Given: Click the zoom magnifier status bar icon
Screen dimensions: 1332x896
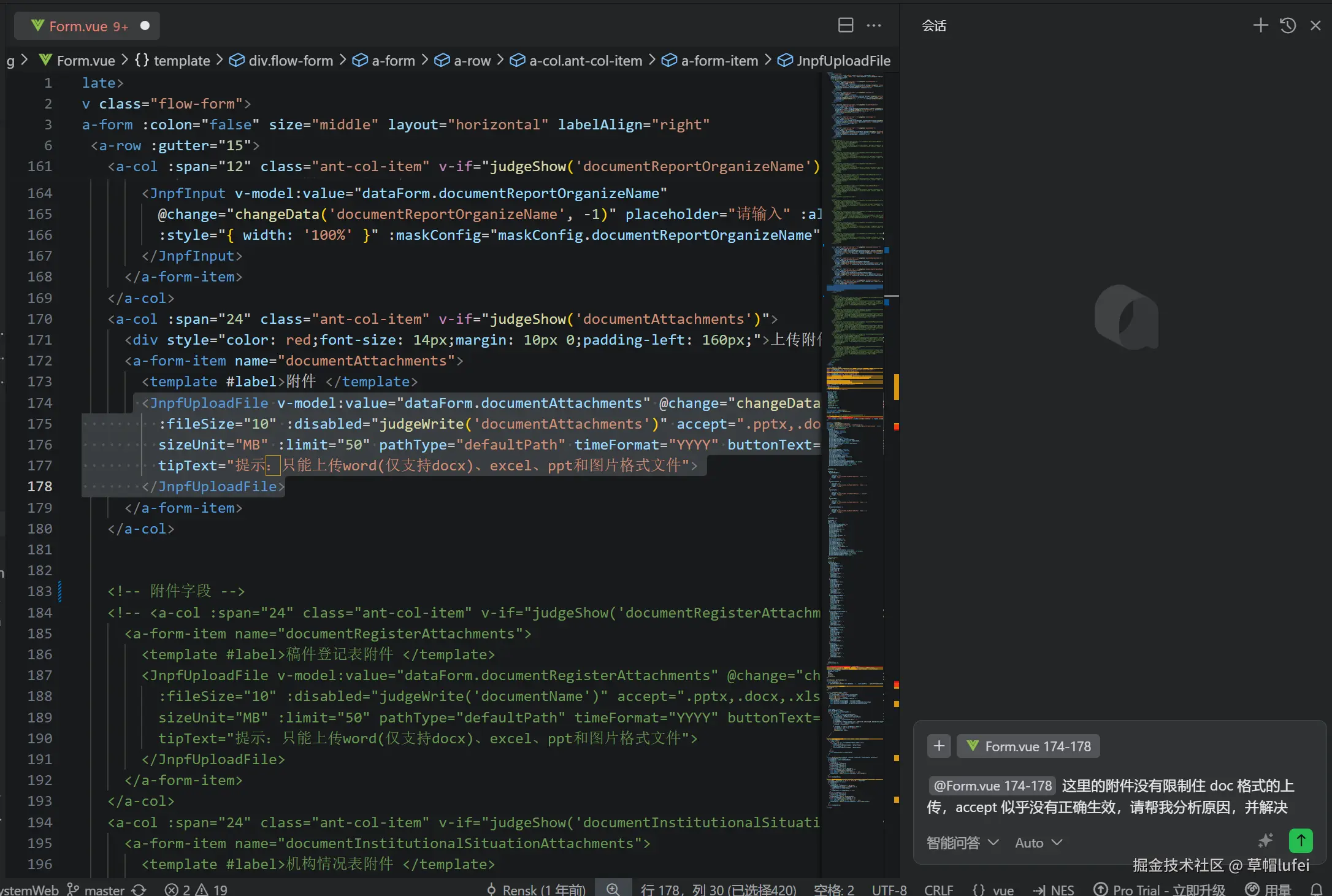Looking at the screenshot, I should [x=613, y=889].
